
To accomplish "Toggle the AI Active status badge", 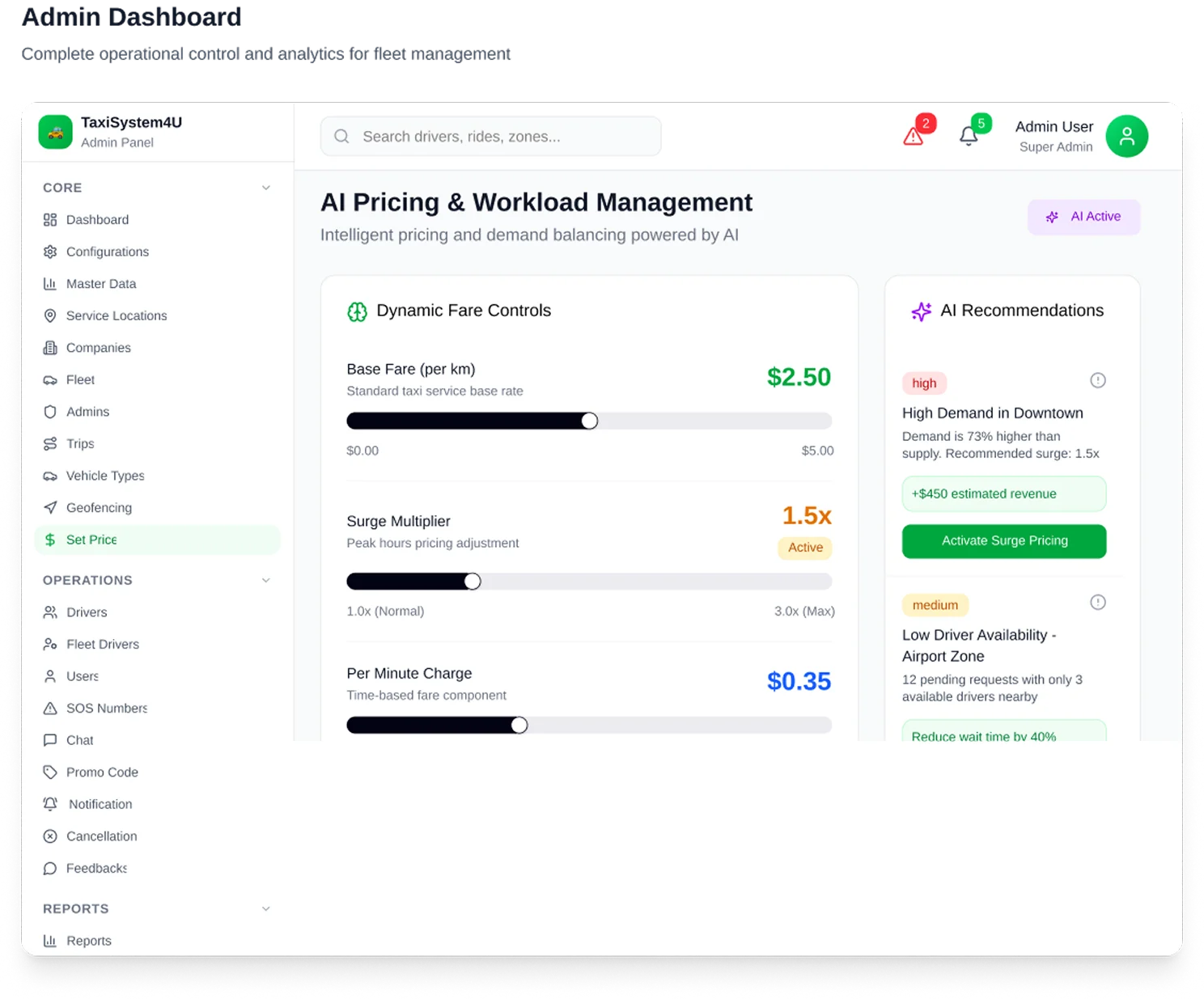I will (1083, 217).
